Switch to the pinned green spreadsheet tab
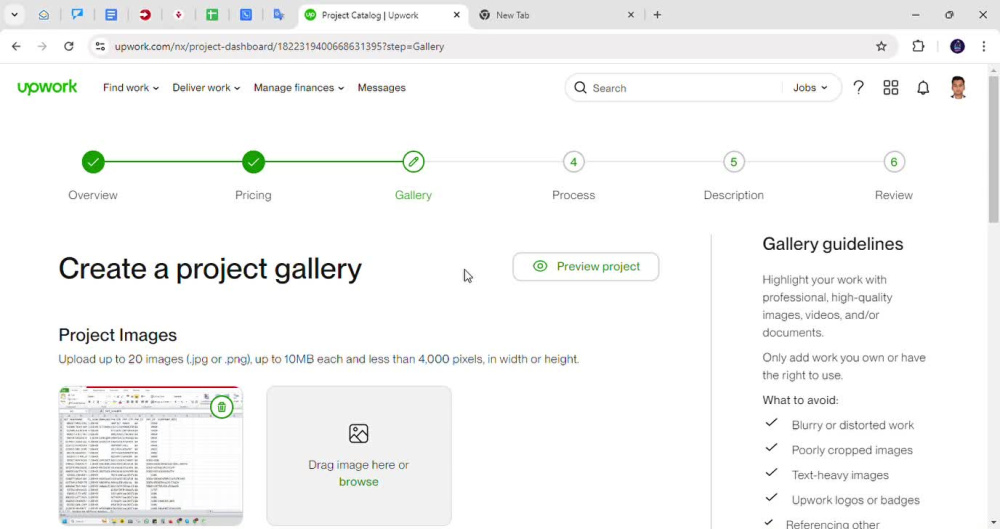Screen dimensions: 1000x529 (212, 15)
